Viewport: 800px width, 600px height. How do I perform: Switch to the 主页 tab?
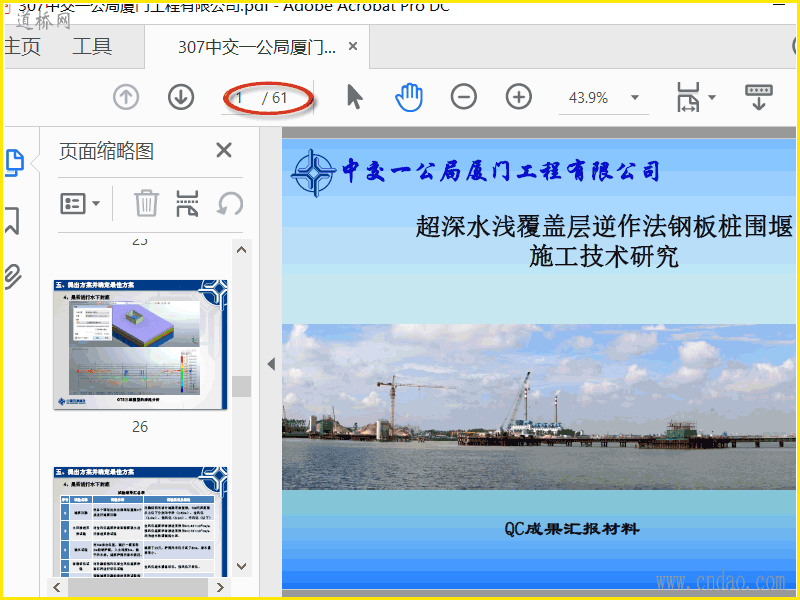pos(21,46)
